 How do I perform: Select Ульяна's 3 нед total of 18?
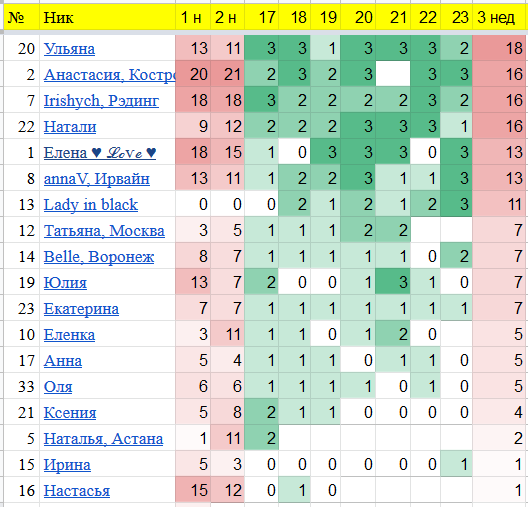point(500,48)
